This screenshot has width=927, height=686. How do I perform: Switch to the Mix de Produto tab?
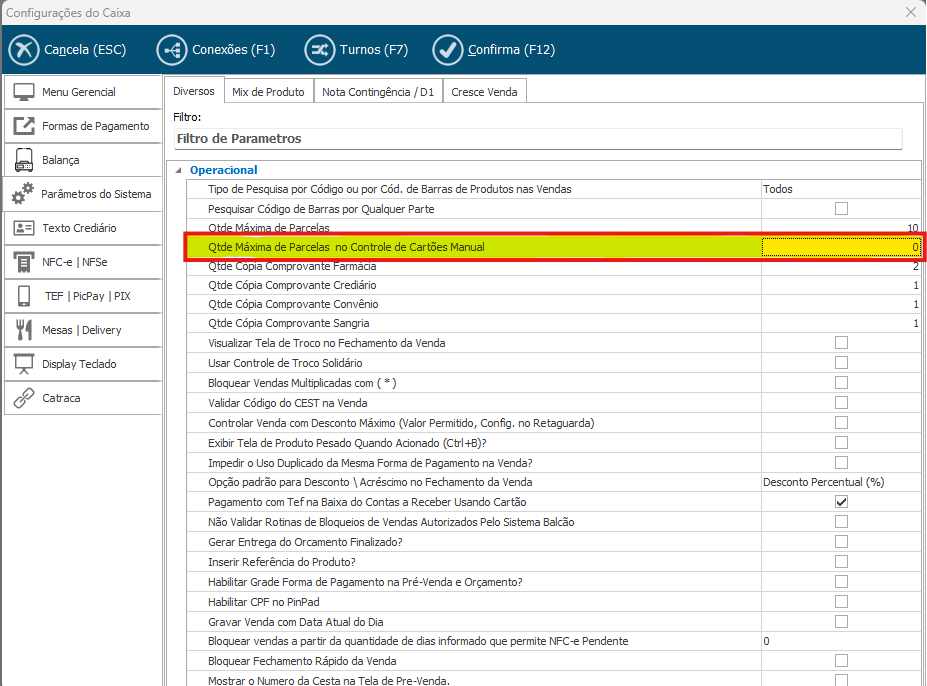268,92
